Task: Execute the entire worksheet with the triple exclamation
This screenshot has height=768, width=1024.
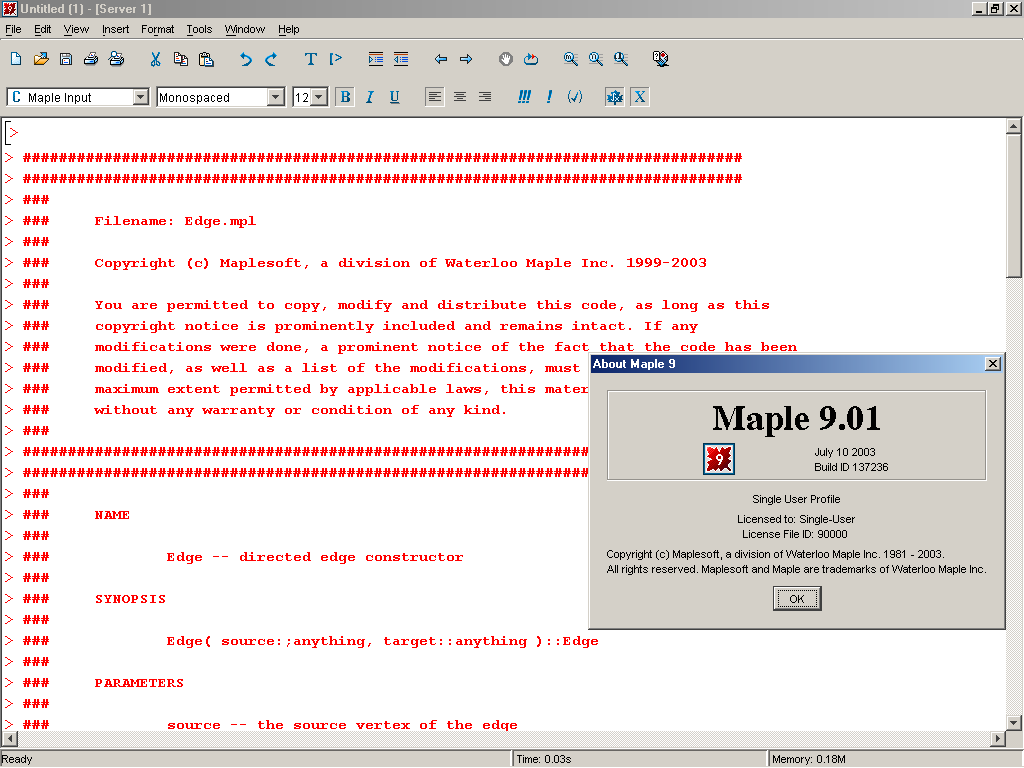Action: coord(524,97)
